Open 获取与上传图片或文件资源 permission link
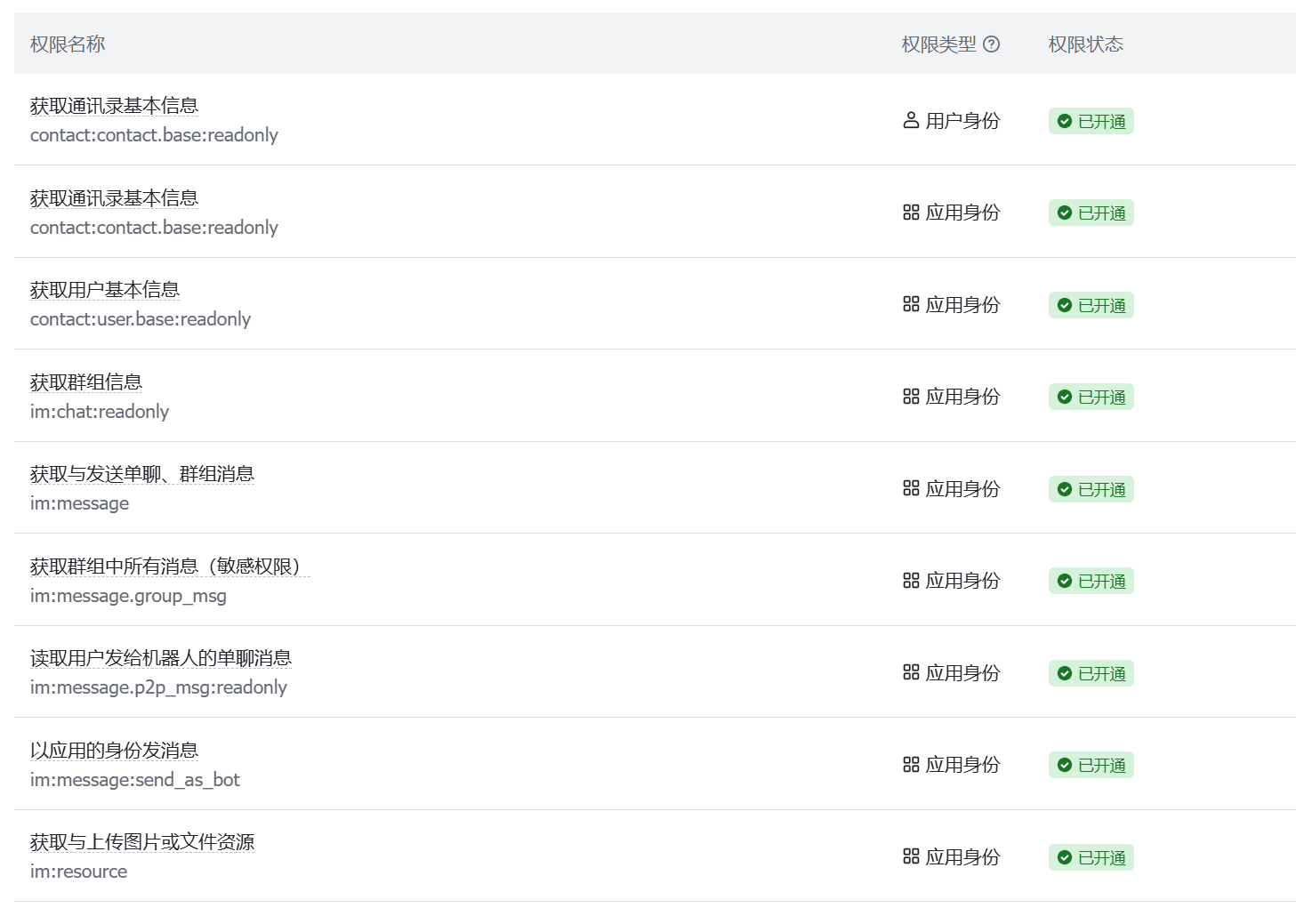 point(142,842)
